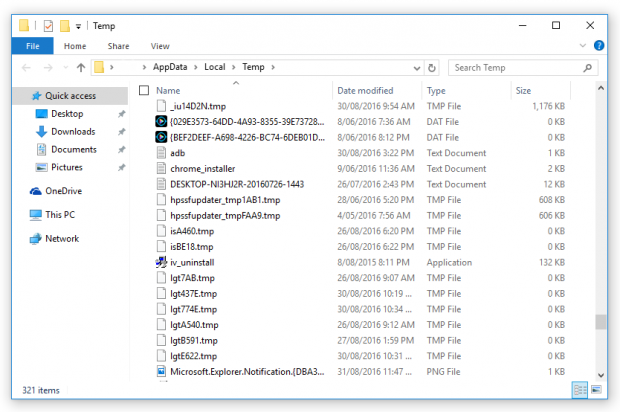Open Explorer help via question mark icon
The width and height of the screenshot is (620, 412).
click(598, 45)
